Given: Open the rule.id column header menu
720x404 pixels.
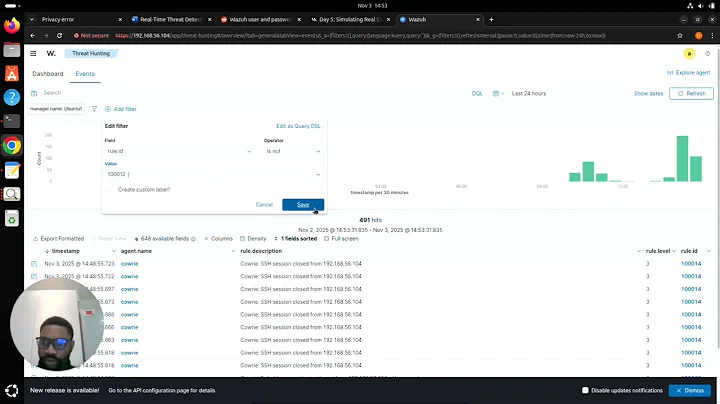Looking at the screenshot, I should (709, 252).
